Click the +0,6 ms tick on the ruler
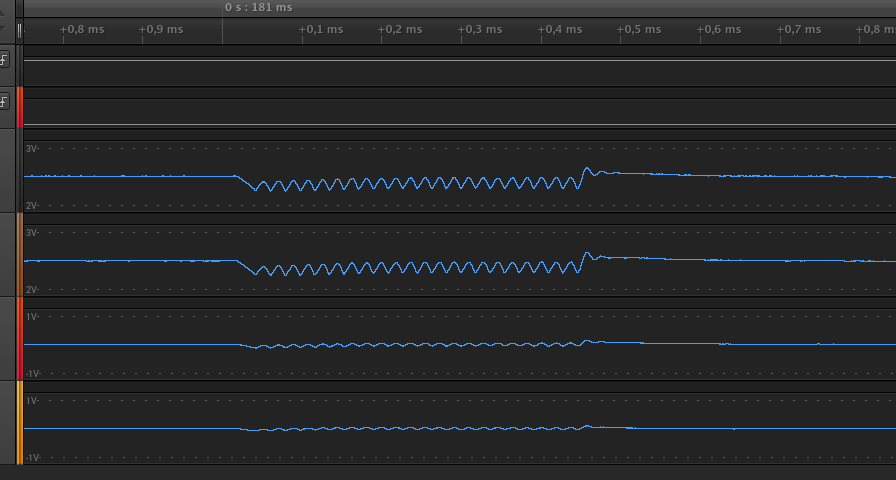 click(x=719, y=30)
